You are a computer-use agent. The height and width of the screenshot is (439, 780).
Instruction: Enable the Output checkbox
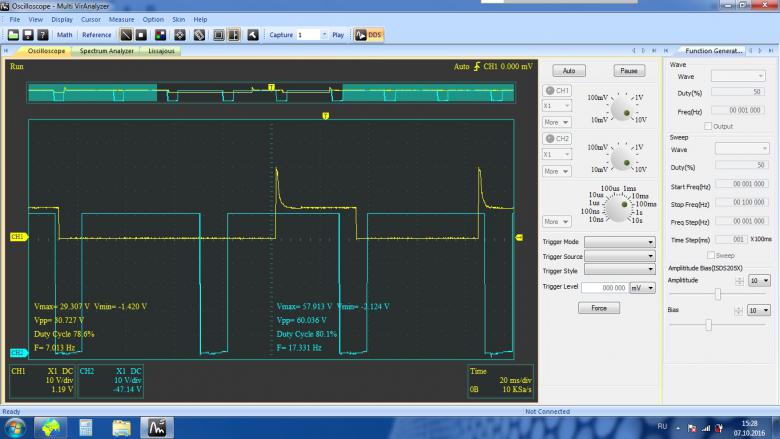tap(708, 126)
